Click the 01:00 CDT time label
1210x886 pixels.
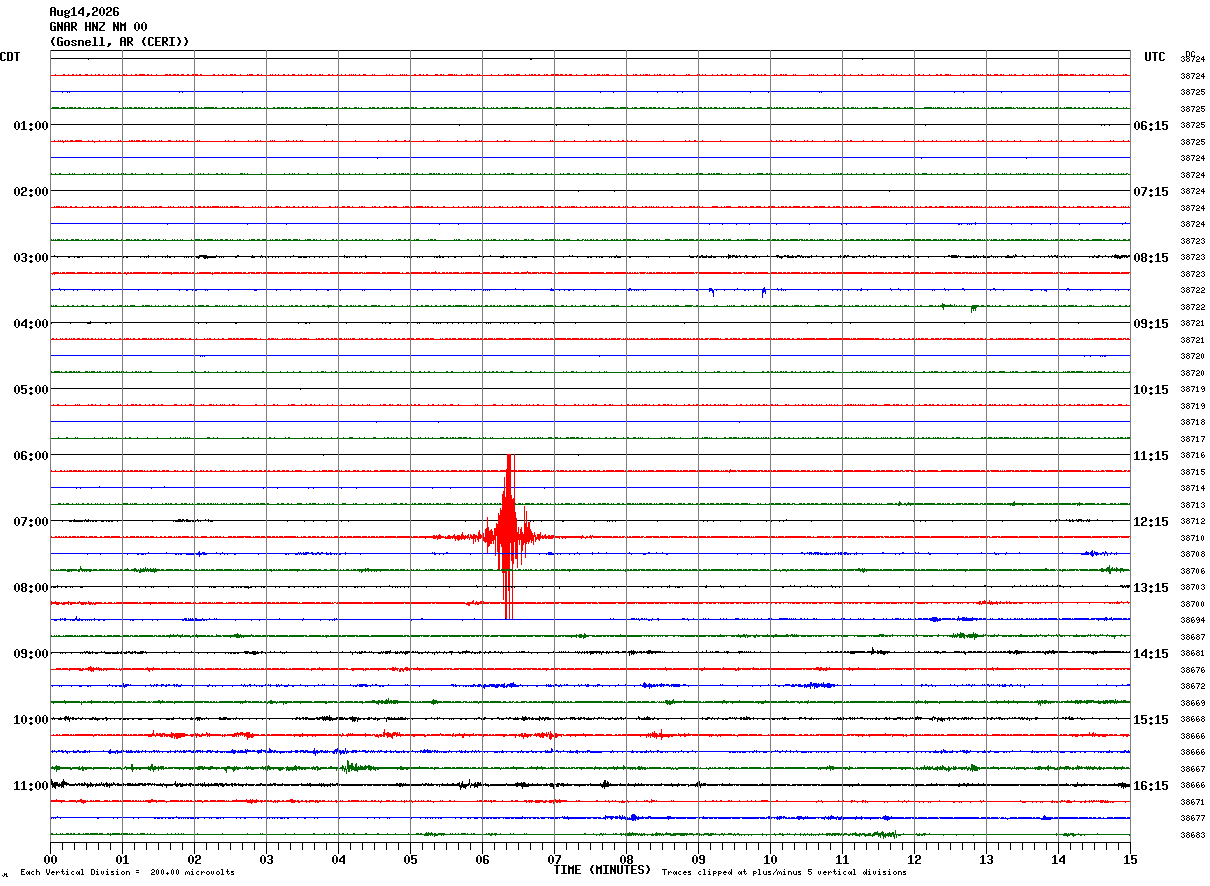pos(31,126)
